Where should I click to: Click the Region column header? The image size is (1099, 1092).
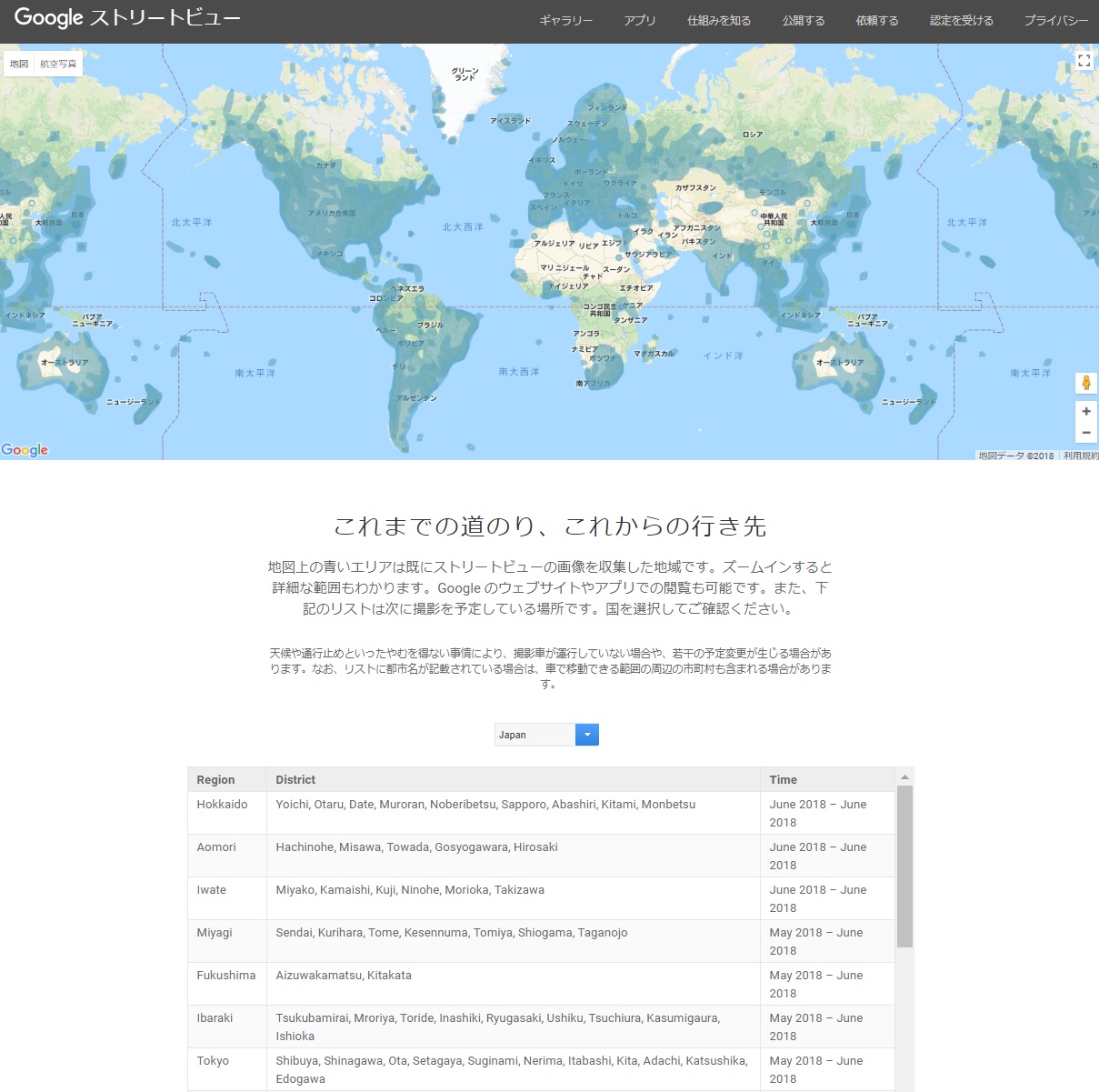pyautogui.click(x=227, y=779)
